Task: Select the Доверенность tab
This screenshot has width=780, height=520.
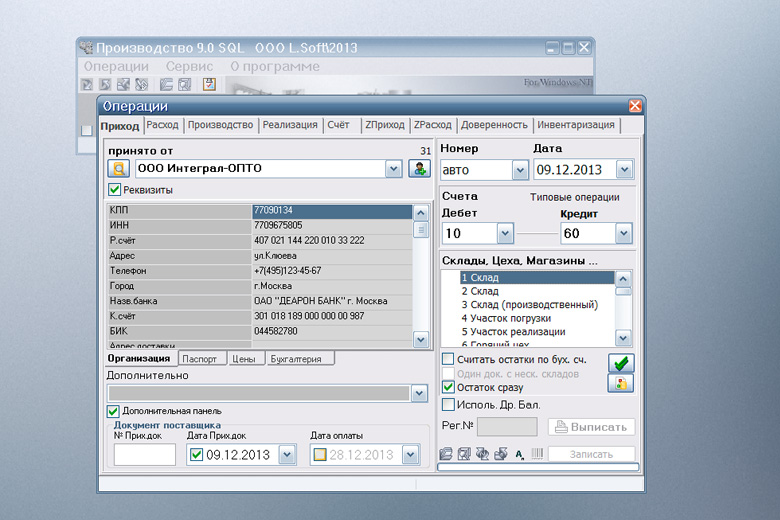Action: click(x=494, y=125)
